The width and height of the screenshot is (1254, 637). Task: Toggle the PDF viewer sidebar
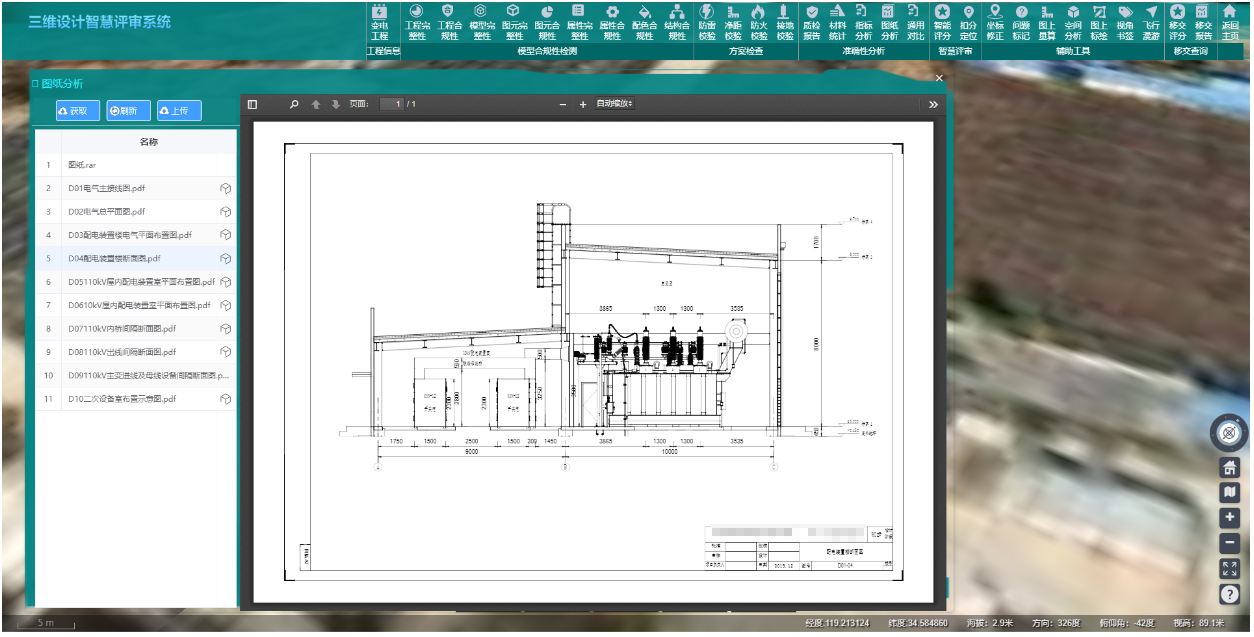click(x=252, y=104)
